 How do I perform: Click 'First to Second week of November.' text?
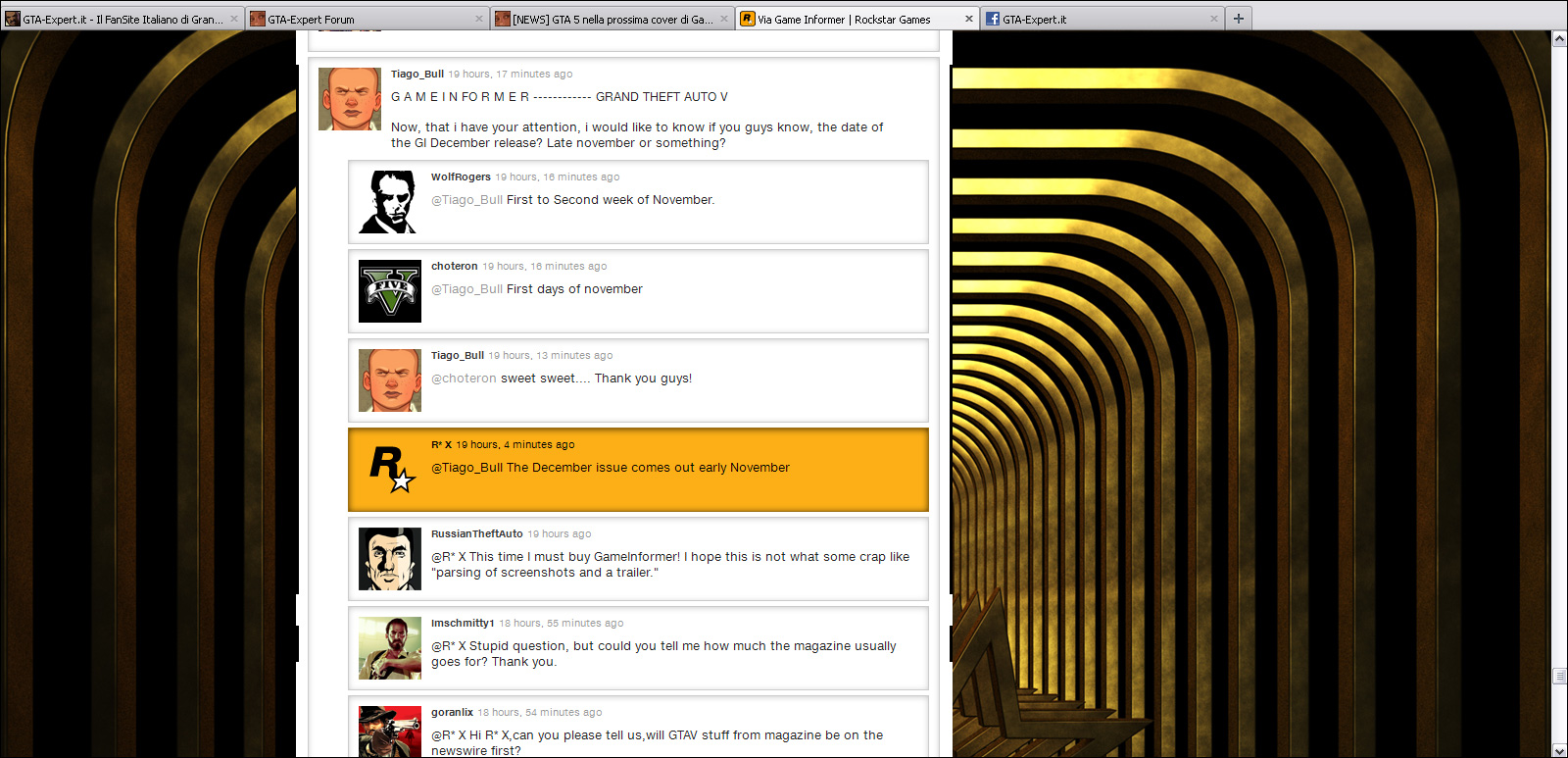click(x=611, y=199)
